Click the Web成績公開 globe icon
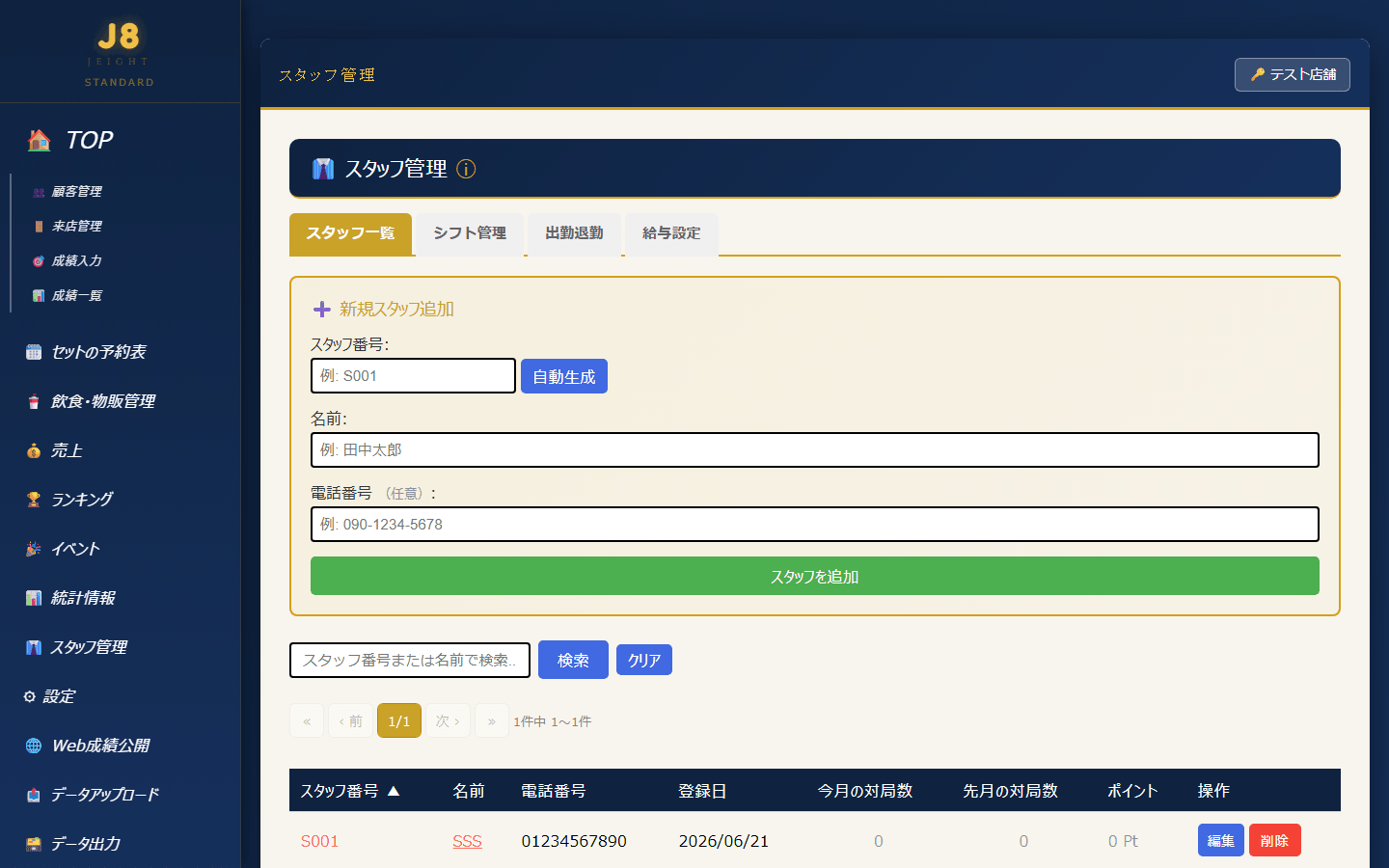Image resolution: width=1389 pixels, height=868 pixels. coord(34,746)
